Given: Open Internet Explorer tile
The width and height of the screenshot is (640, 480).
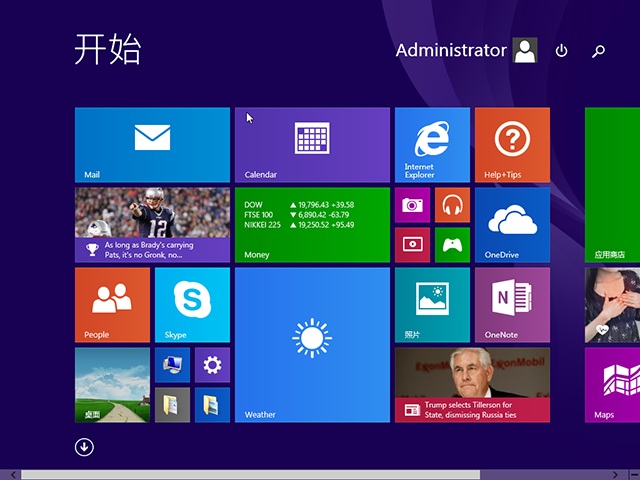Looking at the screenshot, I should point(432,144).
